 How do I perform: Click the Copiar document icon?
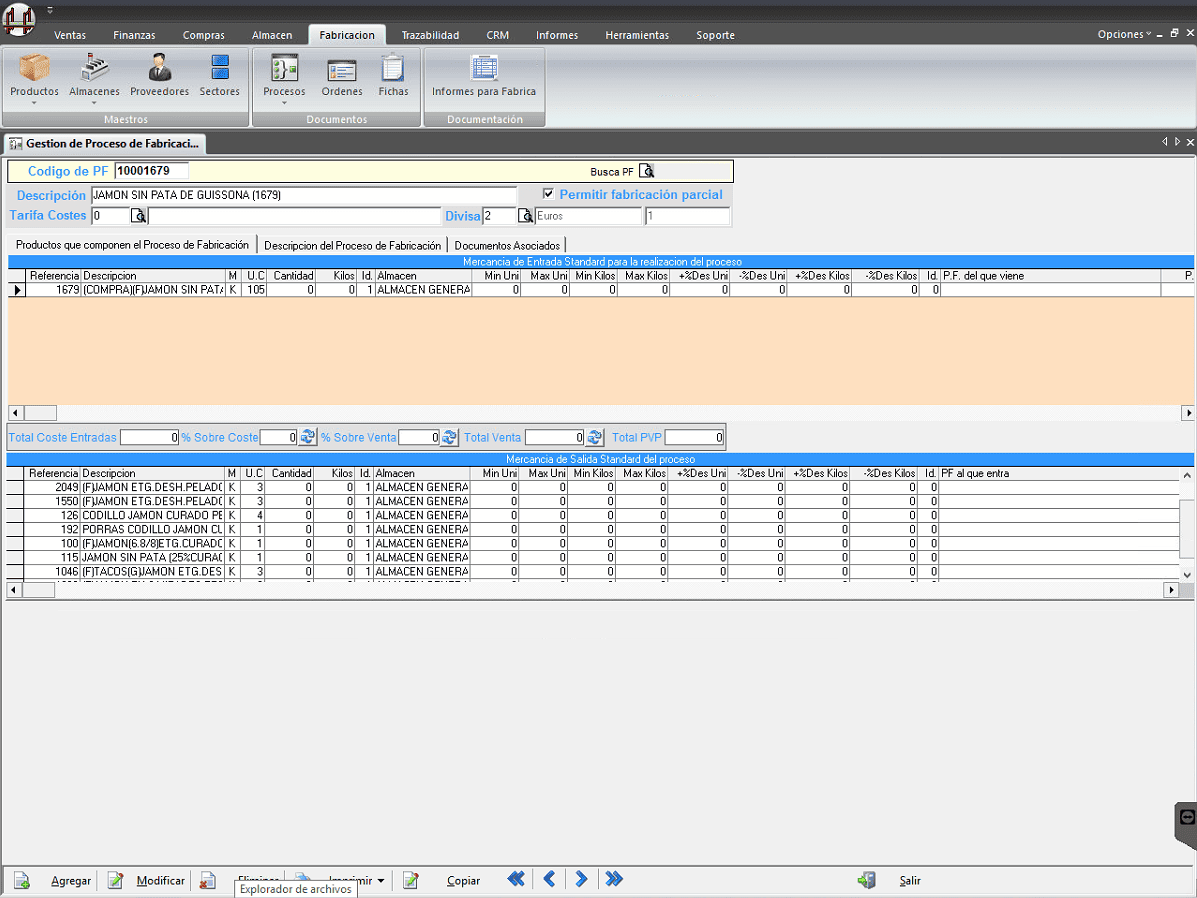[411, 880]
